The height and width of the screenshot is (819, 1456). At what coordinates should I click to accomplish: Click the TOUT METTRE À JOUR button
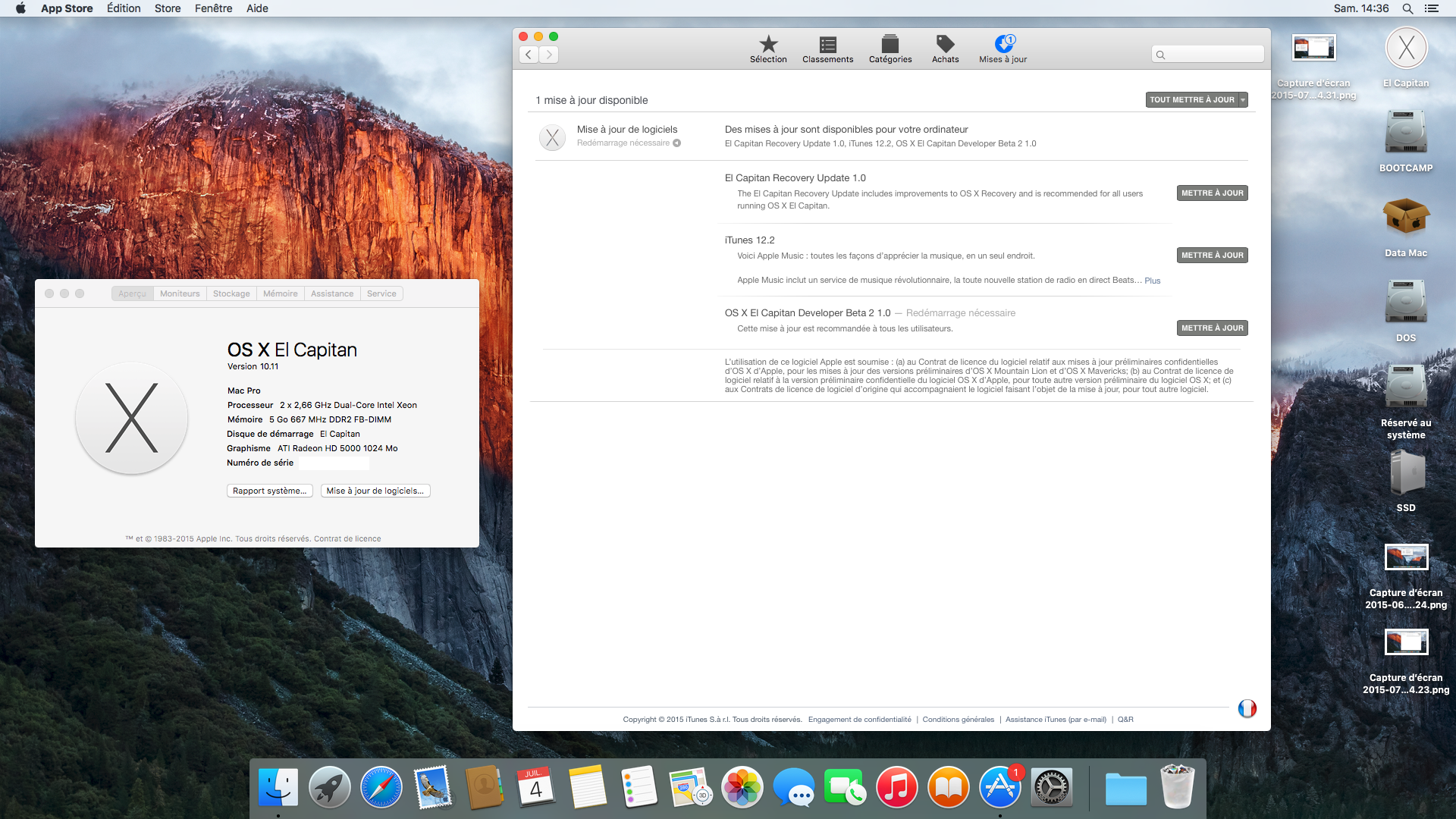pyautogui.click(x=1191, y=99)
